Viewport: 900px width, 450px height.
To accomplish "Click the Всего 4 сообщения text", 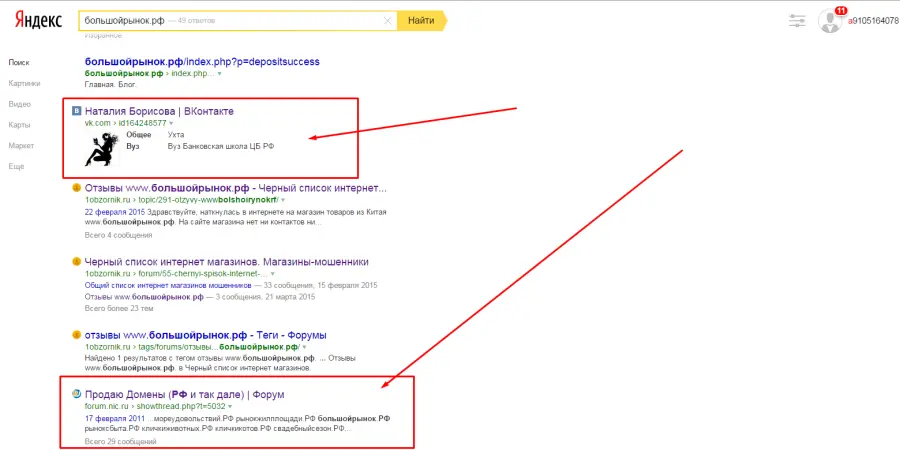I will point(118,235).
